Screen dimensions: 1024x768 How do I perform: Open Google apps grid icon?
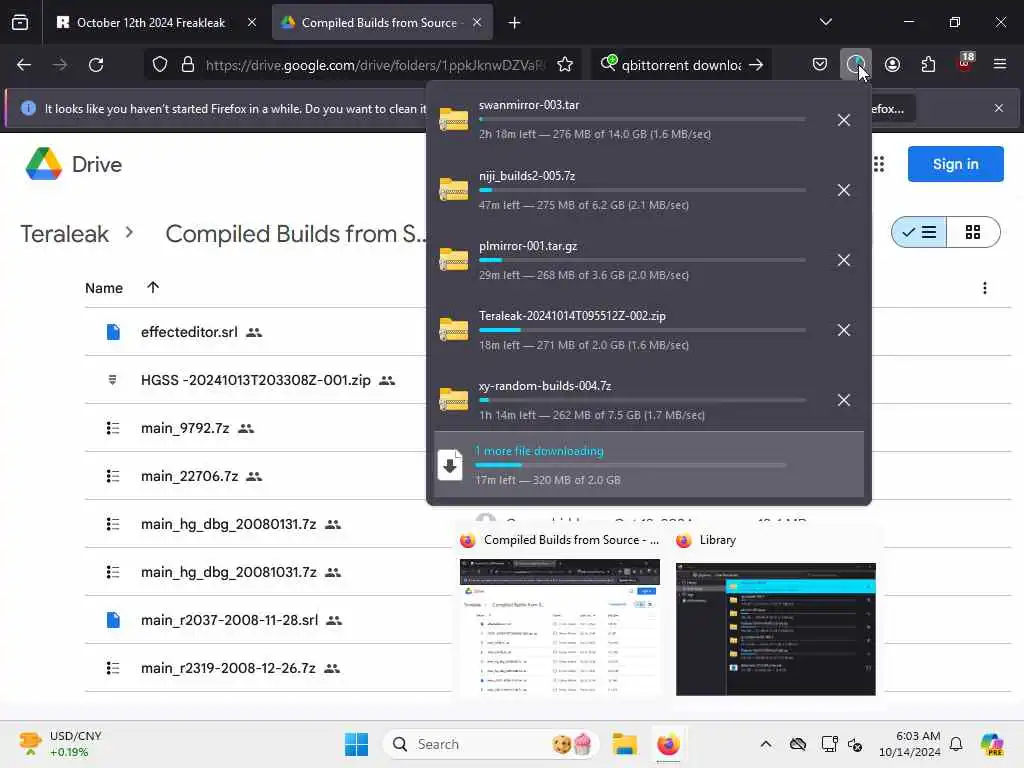click(x=879, y=165)
